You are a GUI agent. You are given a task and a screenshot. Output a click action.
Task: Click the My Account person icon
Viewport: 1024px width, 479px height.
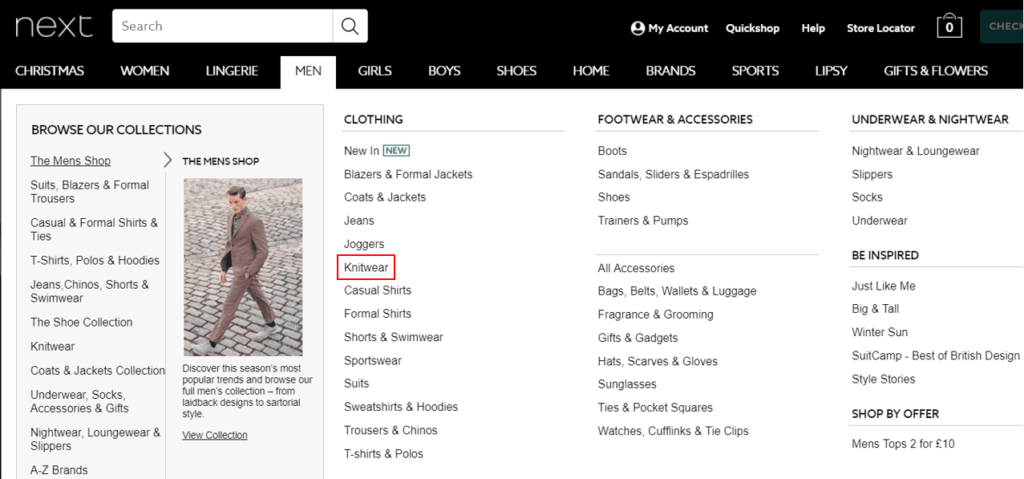[x=637, y=28]
